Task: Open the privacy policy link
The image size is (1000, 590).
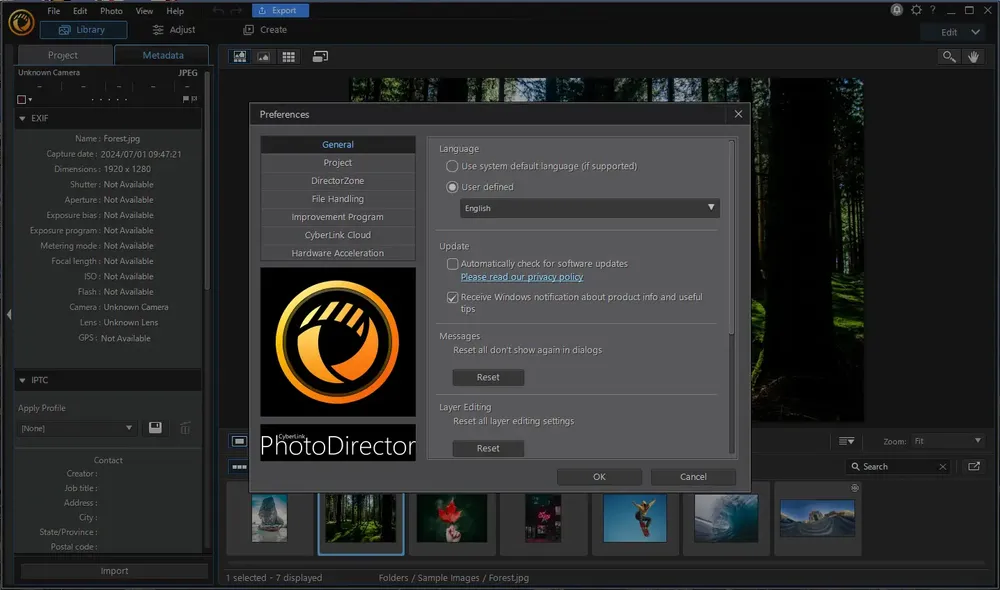Action: (x=521, y=277)
